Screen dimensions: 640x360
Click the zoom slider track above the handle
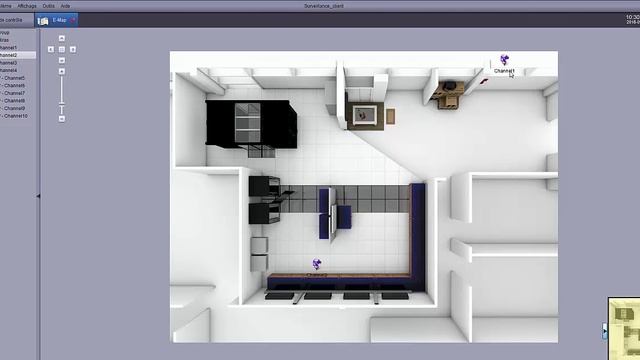click(x=62, y=89)
